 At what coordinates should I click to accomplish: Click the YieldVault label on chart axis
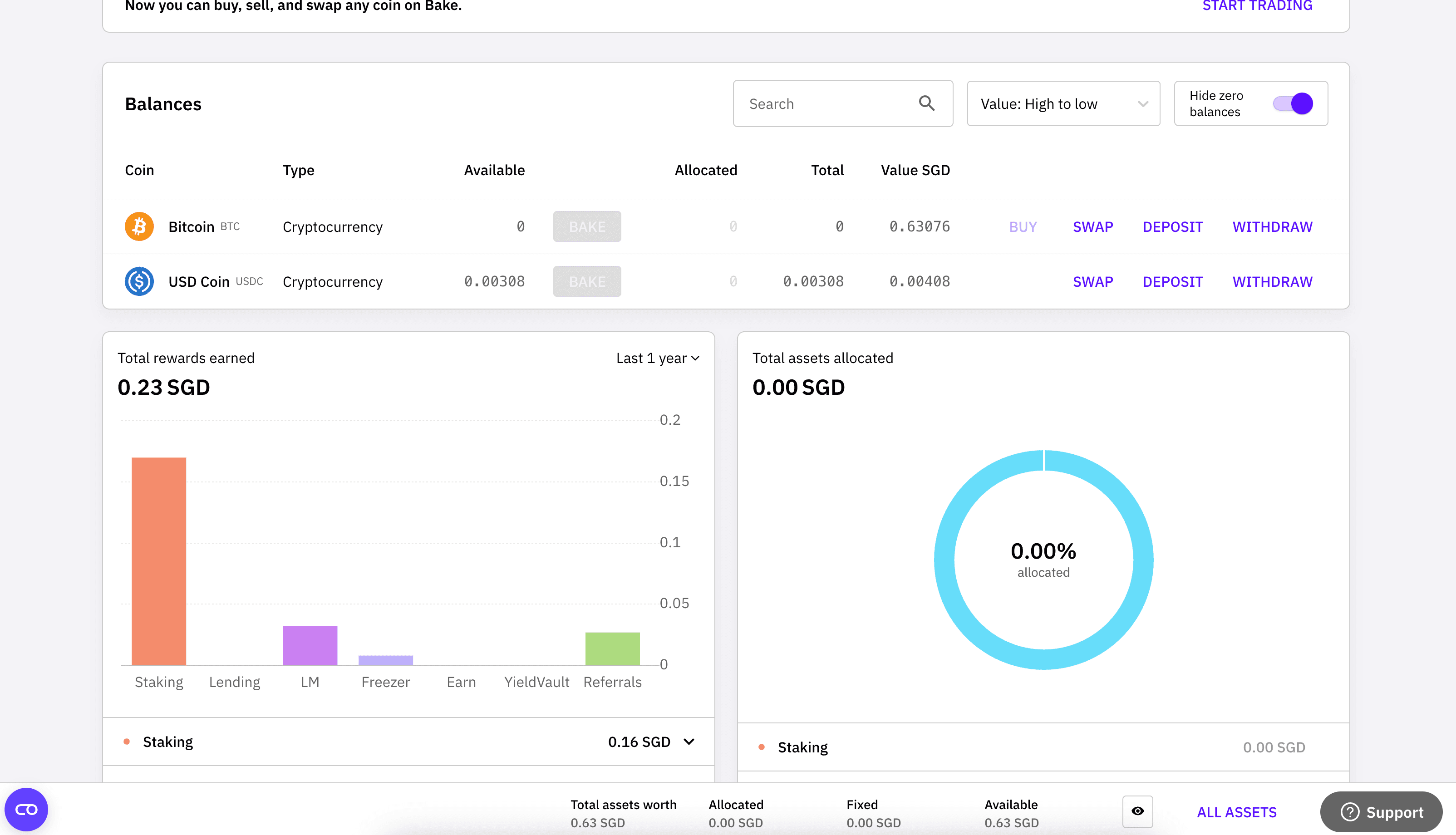click(x=537, y=683)
